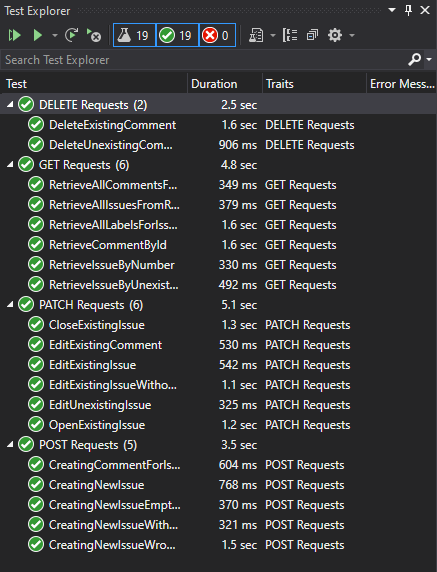Click the passed icon of DELETE Requests group

(x=26, y=105)
